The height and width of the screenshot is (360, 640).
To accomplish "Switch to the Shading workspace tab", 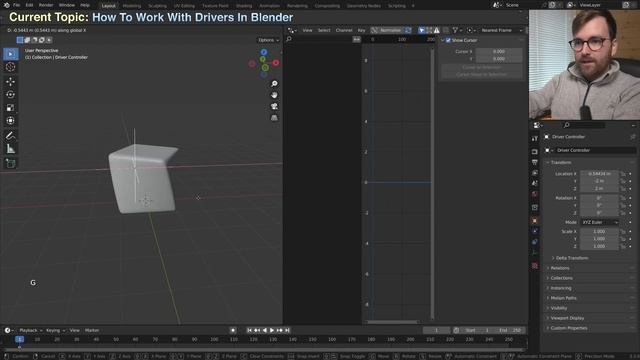I will point(244,6).
